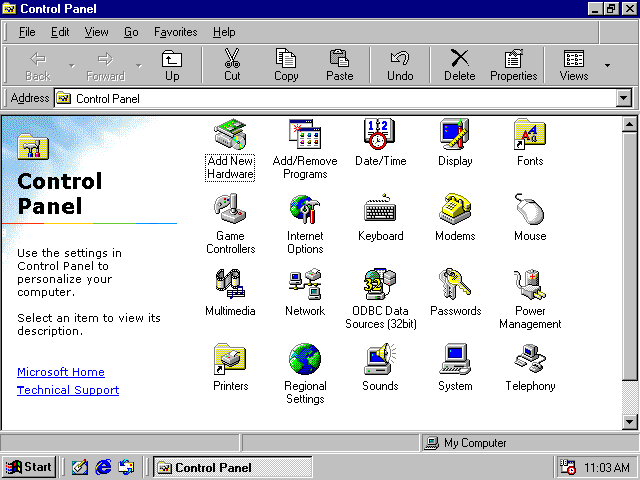Select the Sounds icon
The height and width of the screenshot is (480, 640).
tap(380, 359)
